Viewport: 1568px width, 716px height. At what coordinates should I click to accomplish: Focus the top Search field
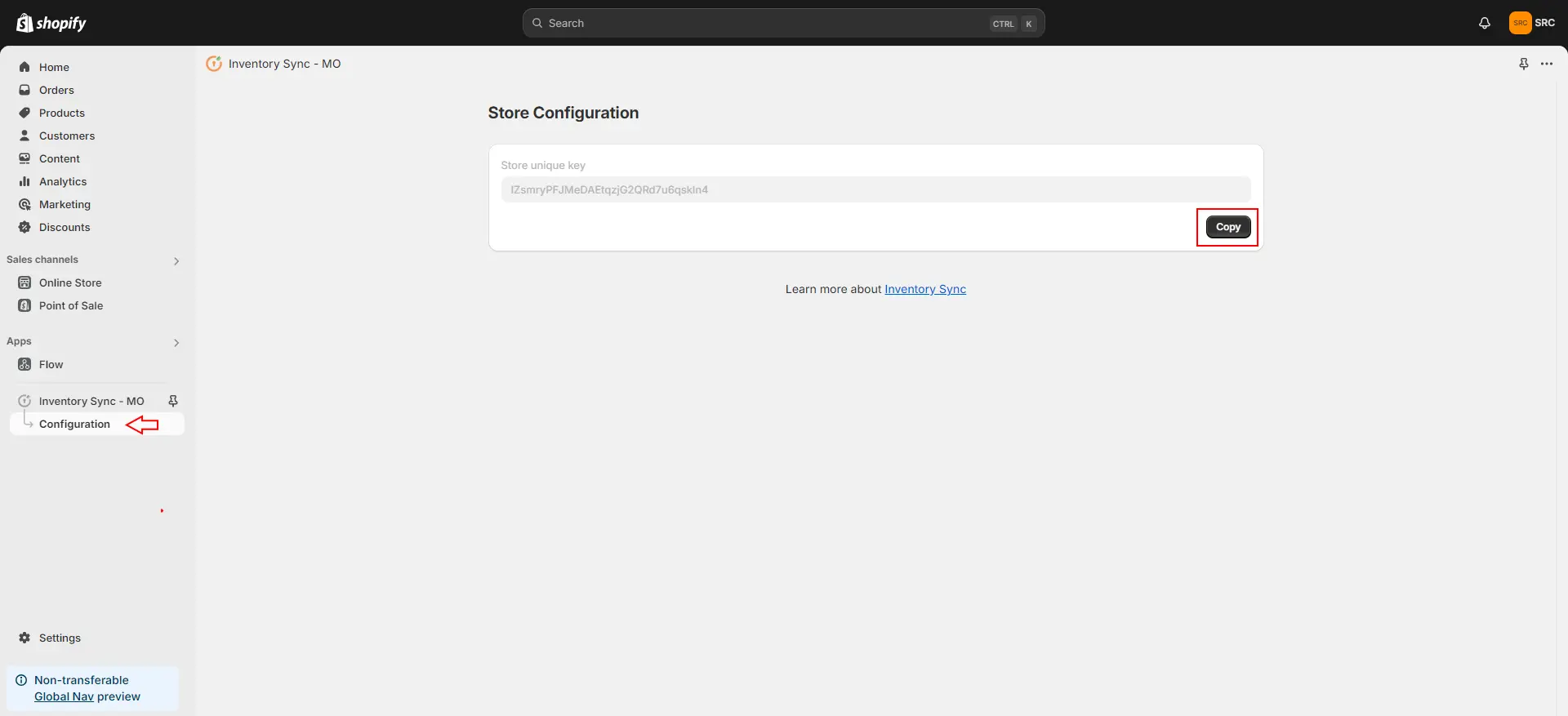[x=783, y=23]
